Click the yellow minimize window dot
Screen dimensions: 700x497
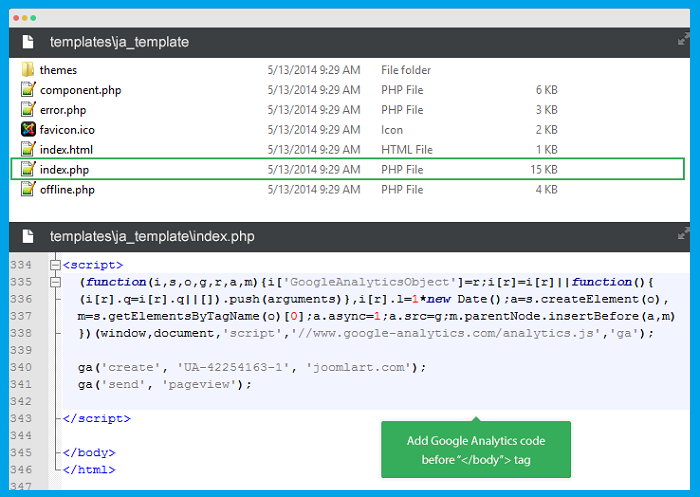(25, 18)
